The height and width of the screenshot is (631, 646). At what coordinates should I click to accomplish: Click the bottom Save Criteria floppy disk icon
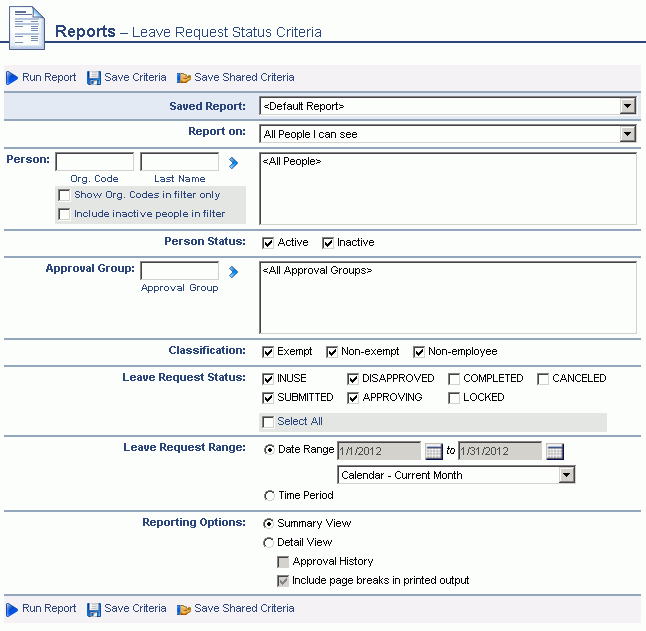coord(94,609)
